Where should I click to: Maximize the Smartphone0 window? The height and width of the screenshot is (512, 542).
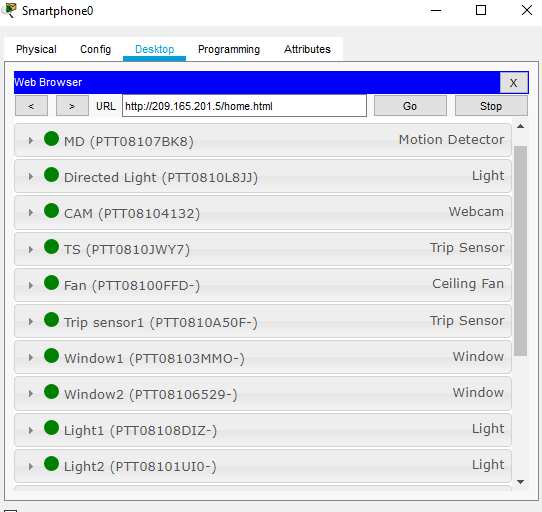(x=481, y=10)
